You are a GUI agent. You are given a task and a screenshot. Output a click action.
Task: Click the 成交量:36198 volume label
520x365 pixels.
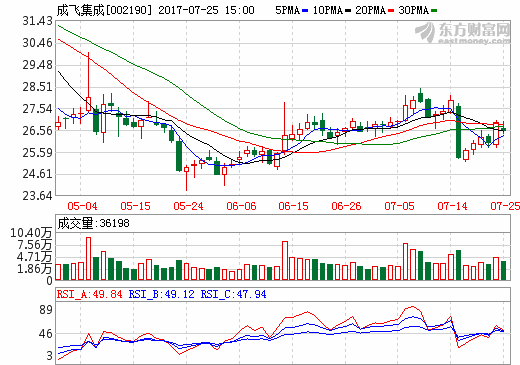point(93,223)
